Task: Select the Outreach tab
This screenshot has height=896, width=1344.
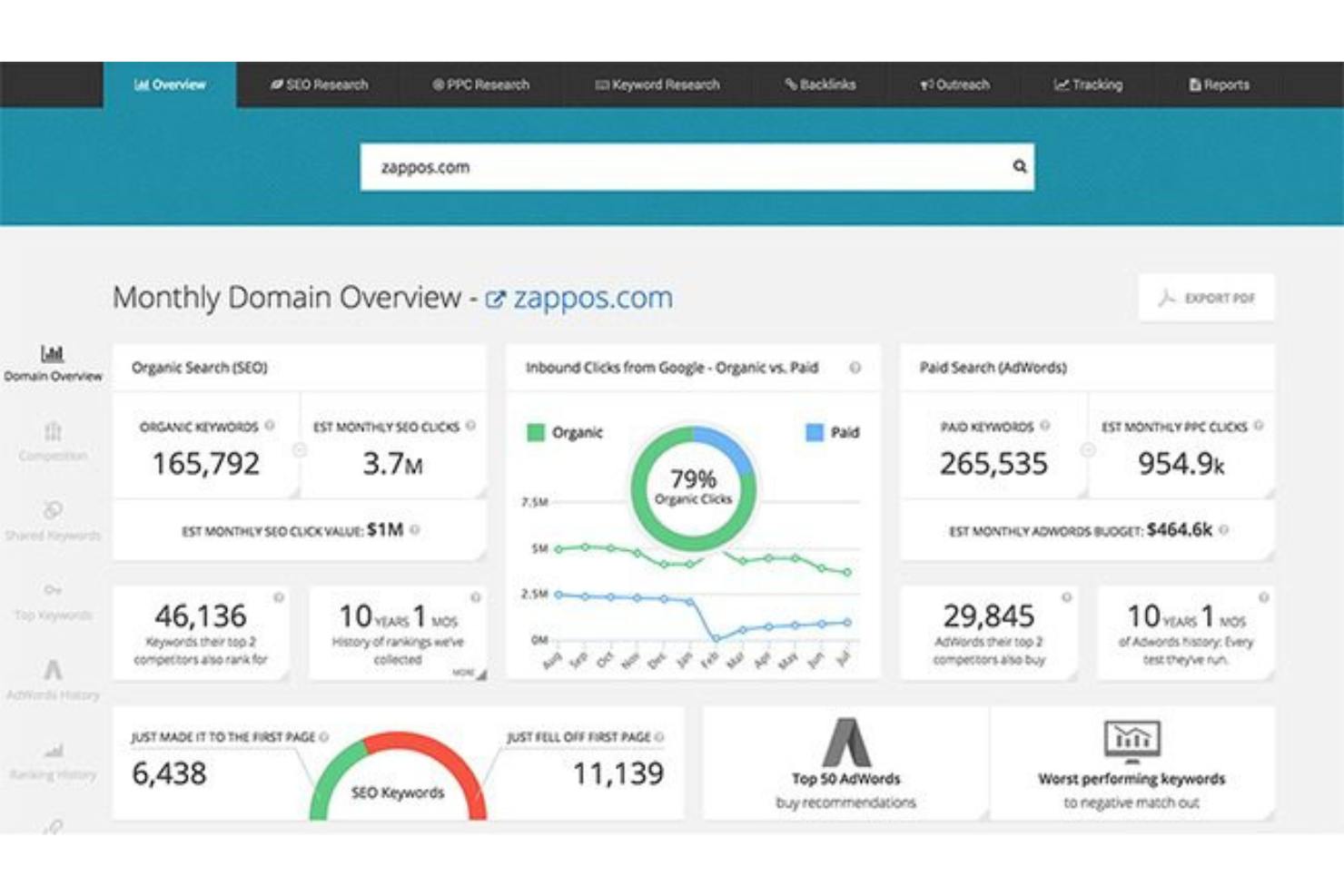Action: 954,84
